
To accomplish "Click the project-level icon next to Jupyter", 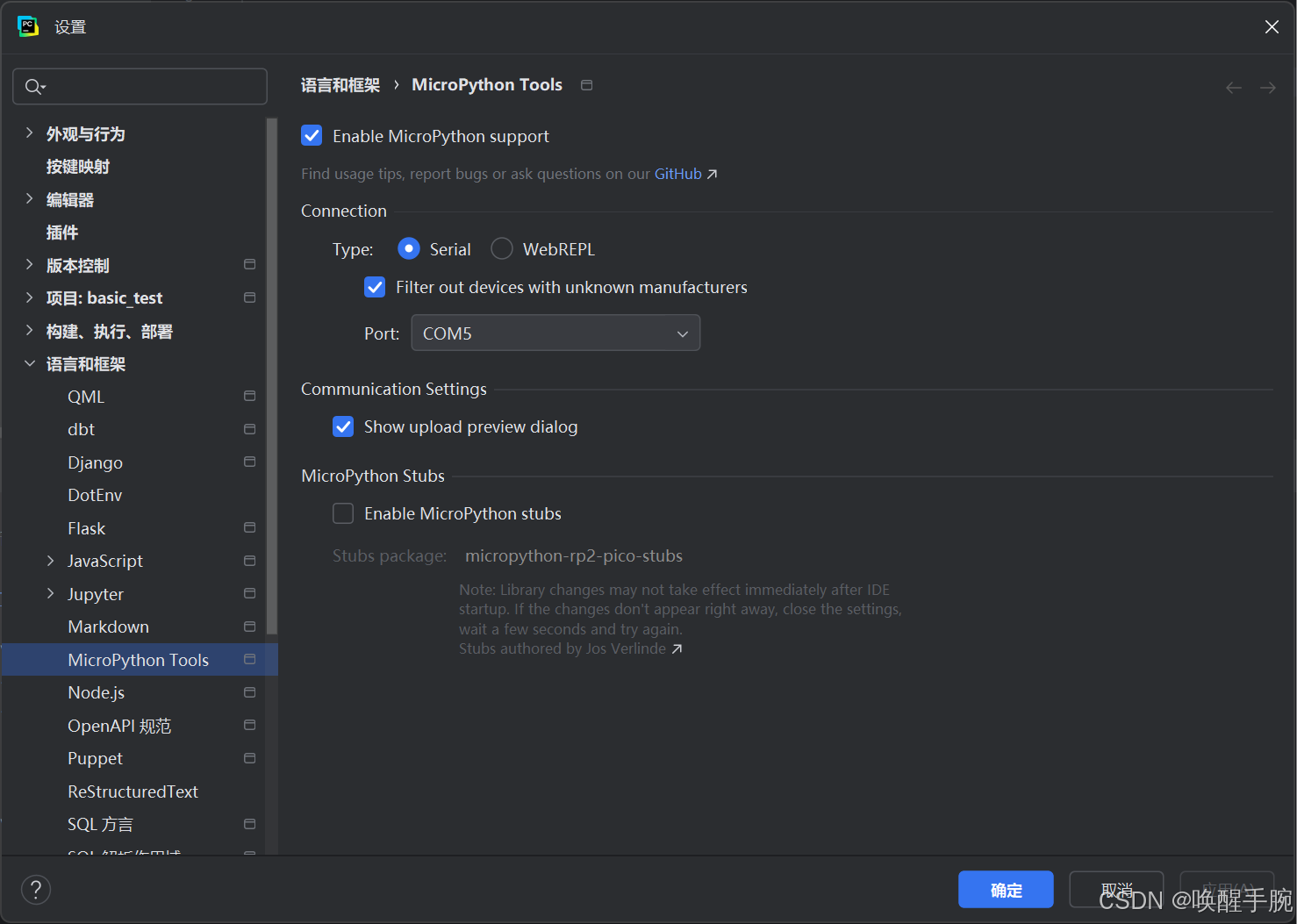I will pyautogui.click(x=249, y=593).
